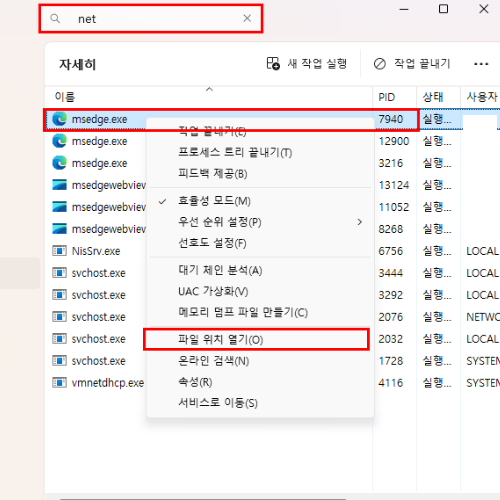Click the webview icon in PID 8268 row
This screenshot has height=500, width=500.
59,229
